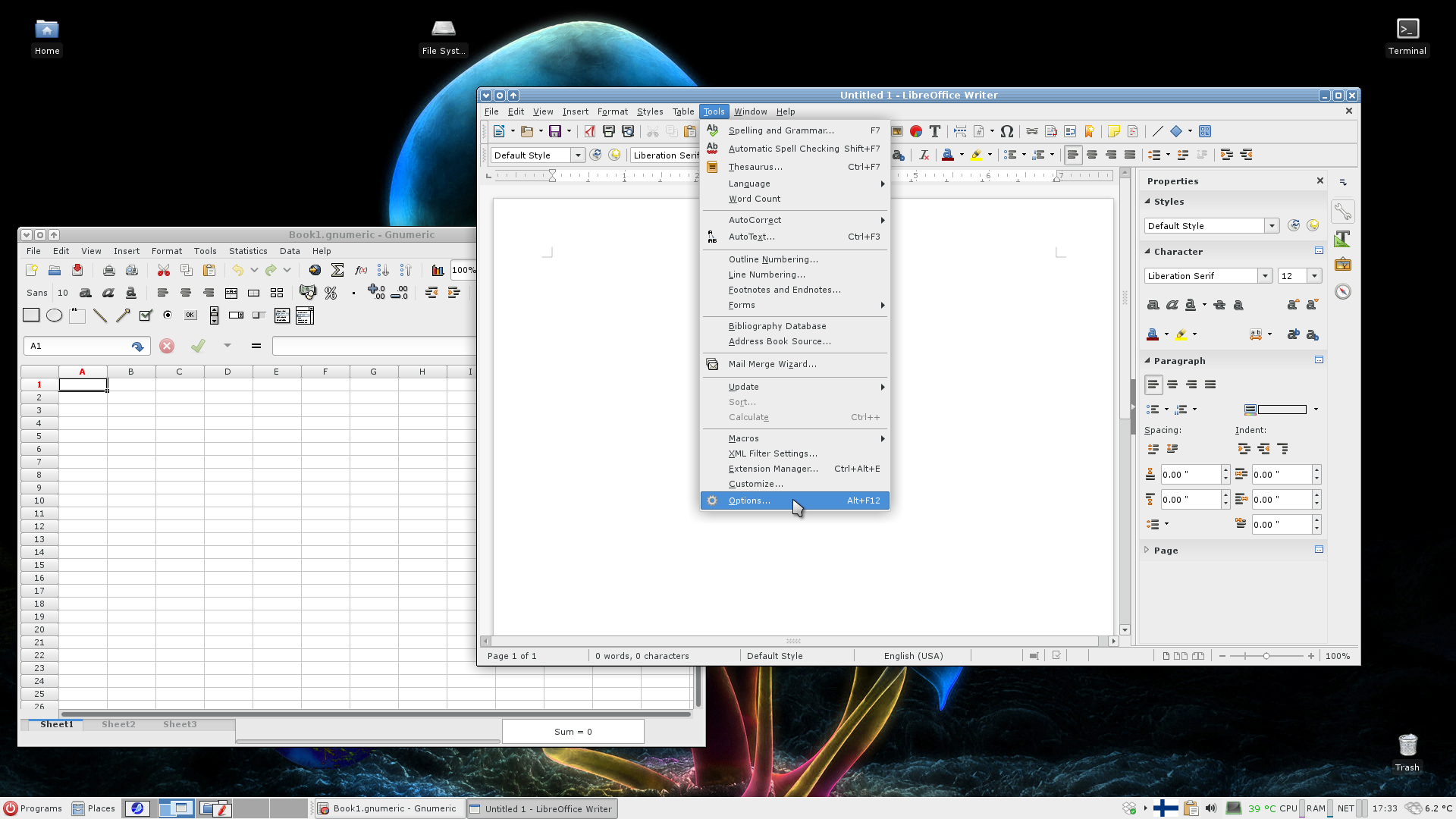Expand the Page section in Properties
This screenshot has height=819, width=1456.
(x=1166, y=551)
